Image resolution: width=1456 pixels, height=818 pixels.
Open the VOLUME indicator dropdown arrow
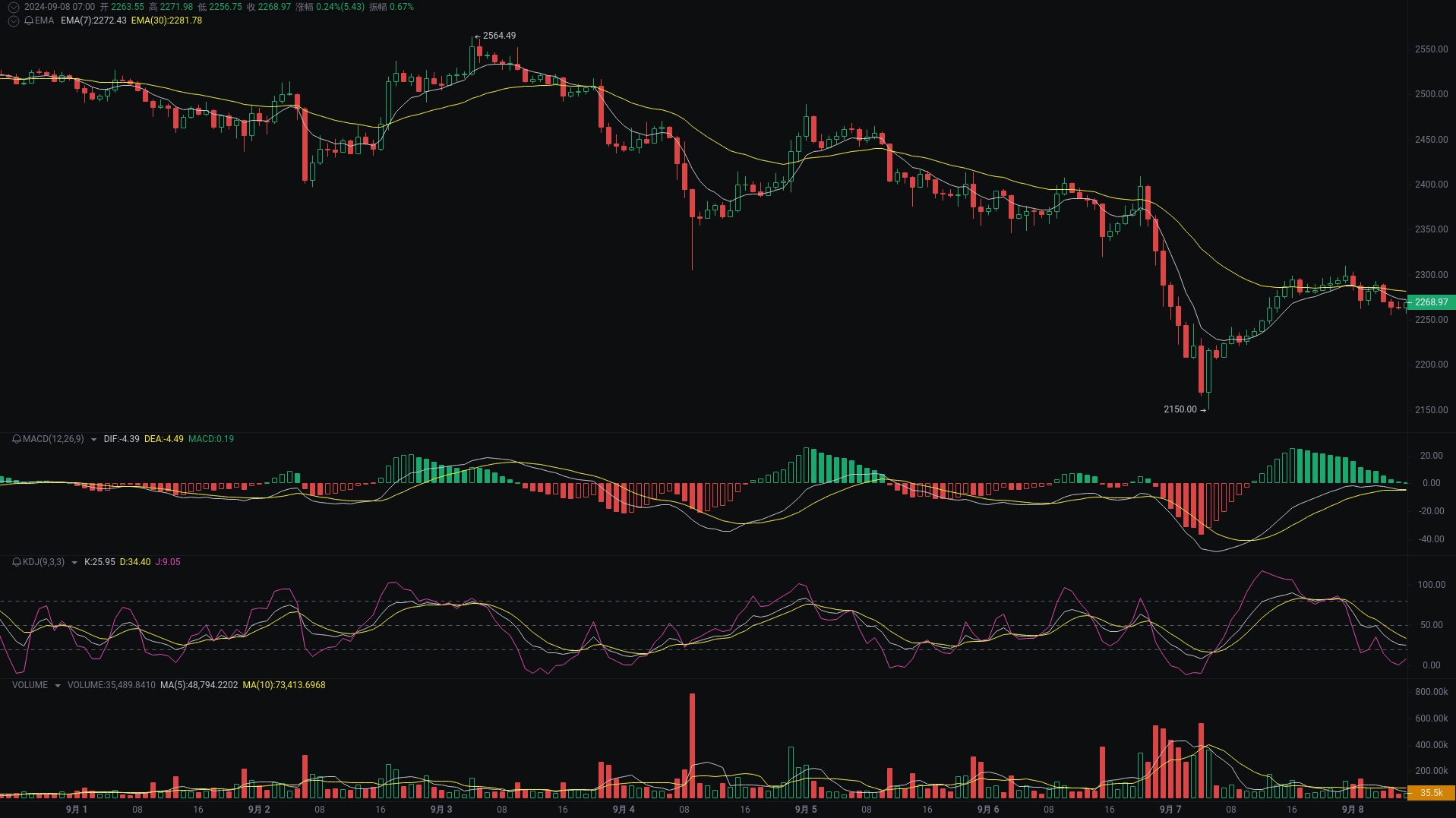tap(57, 686)
